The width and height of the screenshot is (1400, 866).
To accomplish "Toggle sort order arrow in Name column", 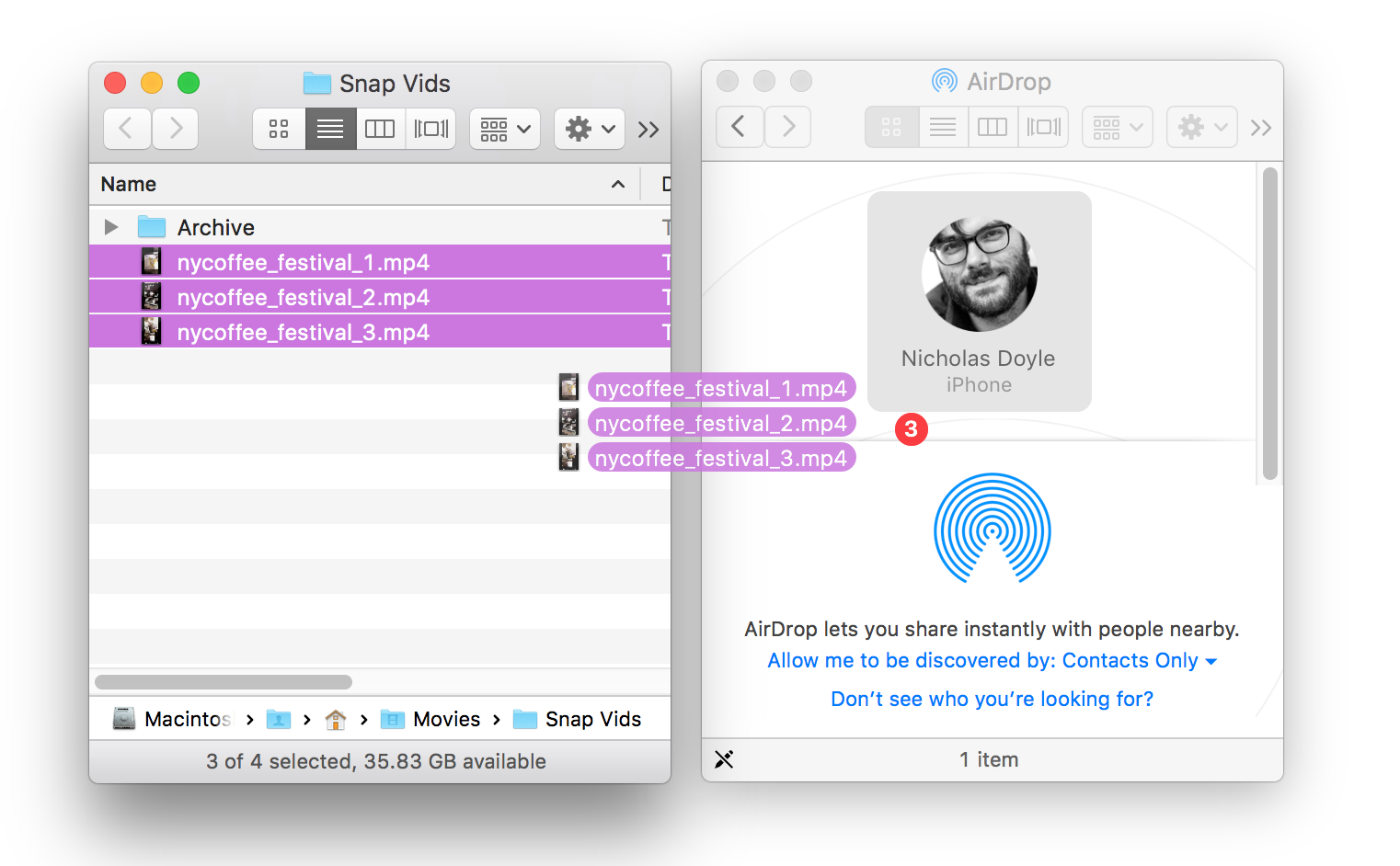I will pyautogui.click(x=618, y=185).
